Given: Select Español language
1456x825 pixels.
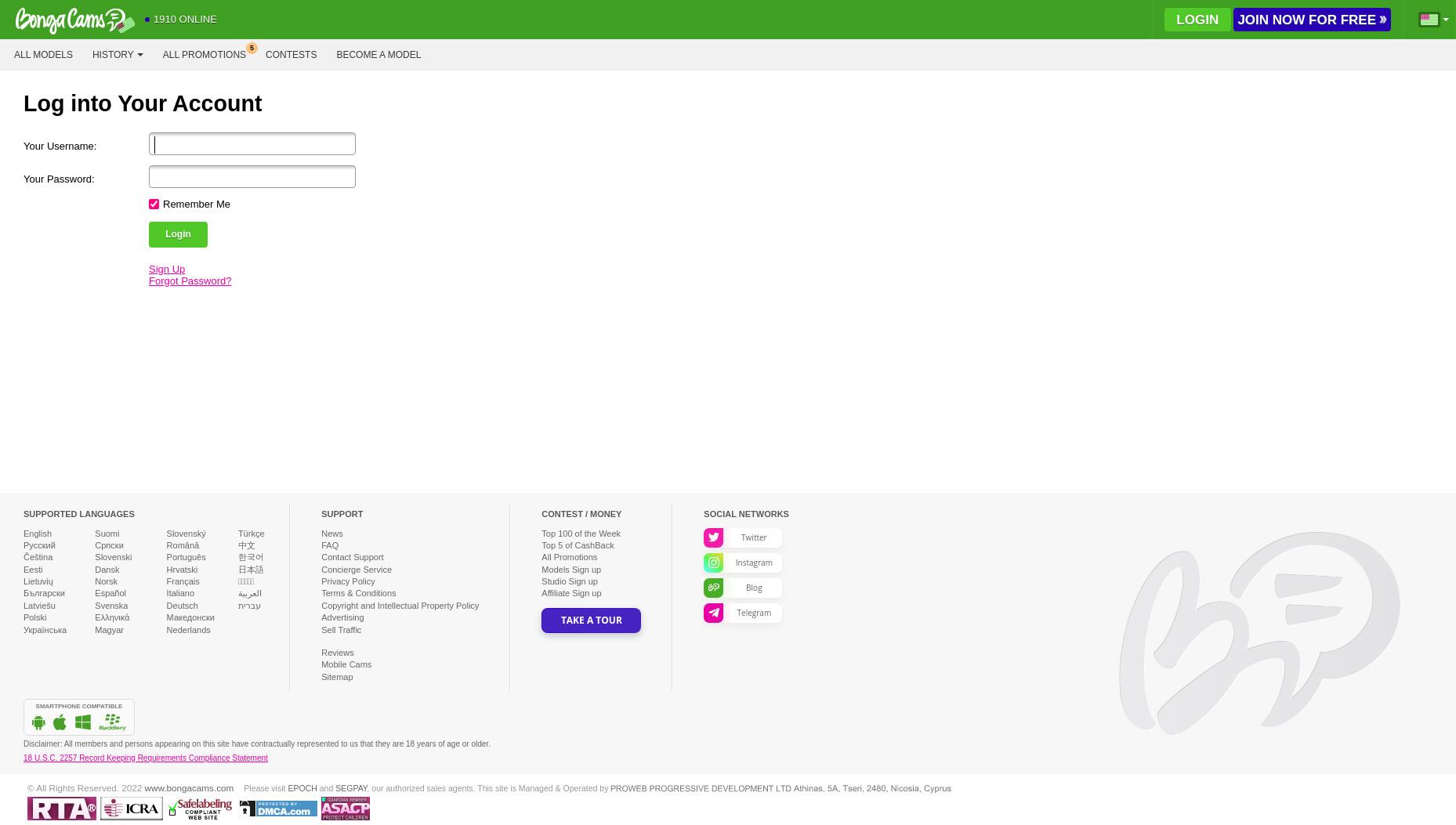Looking at the screenshot, I should pos(110,593).
